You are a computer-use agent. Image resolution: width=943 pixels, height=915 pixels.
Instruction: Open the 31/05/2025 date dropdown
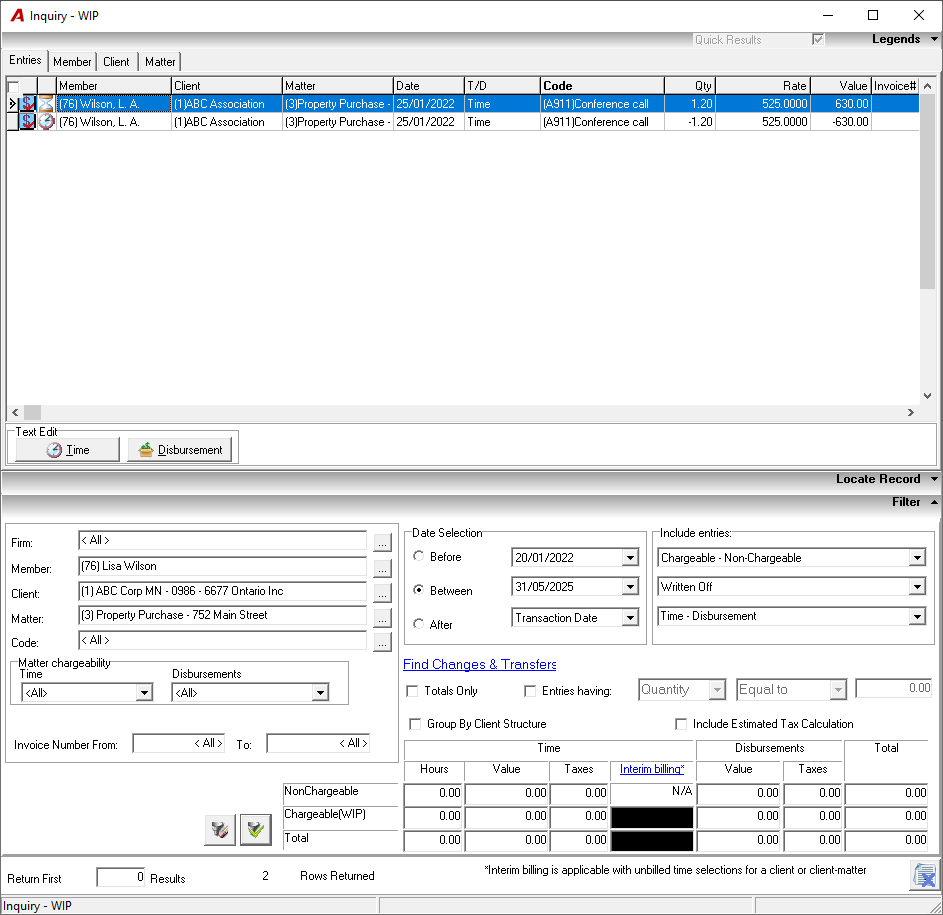(630, 587)
